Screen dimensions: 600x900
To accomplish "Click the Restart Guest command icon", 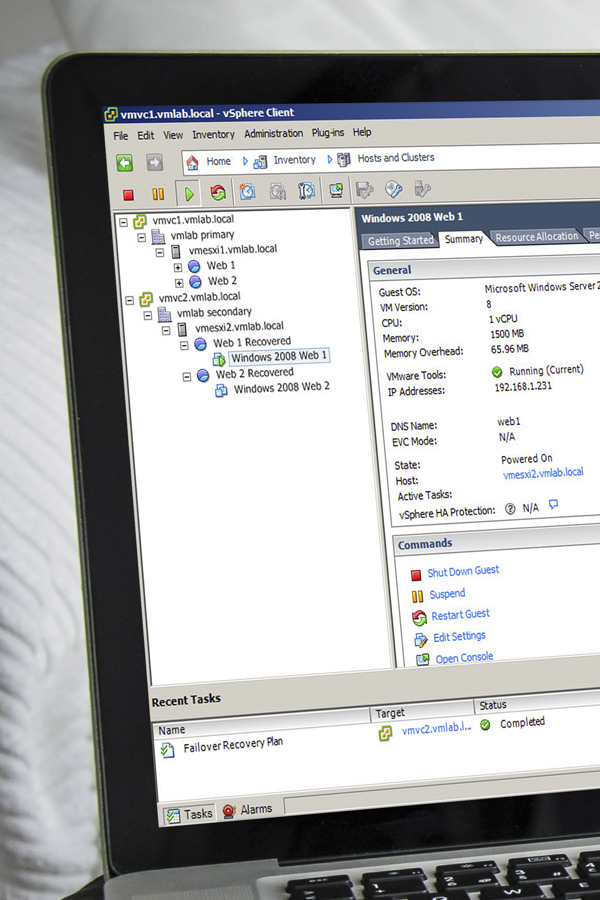I will tap(420, 618).
